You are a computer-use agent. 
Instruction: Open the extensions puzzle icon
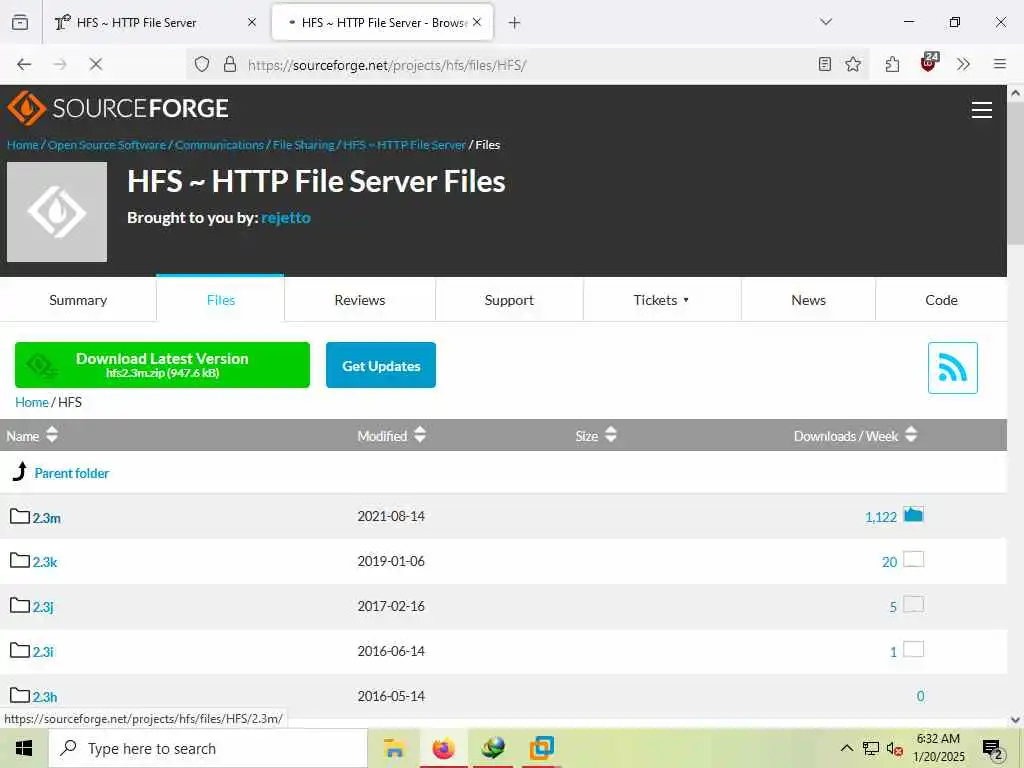click(x=892, y=64)
